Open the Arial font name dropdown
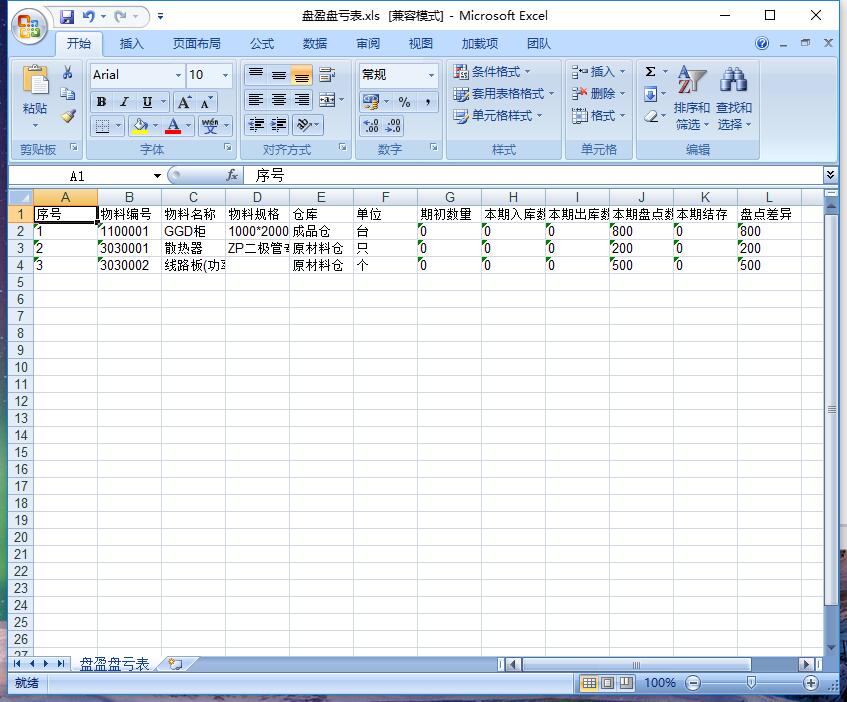 tap(178, 75)
